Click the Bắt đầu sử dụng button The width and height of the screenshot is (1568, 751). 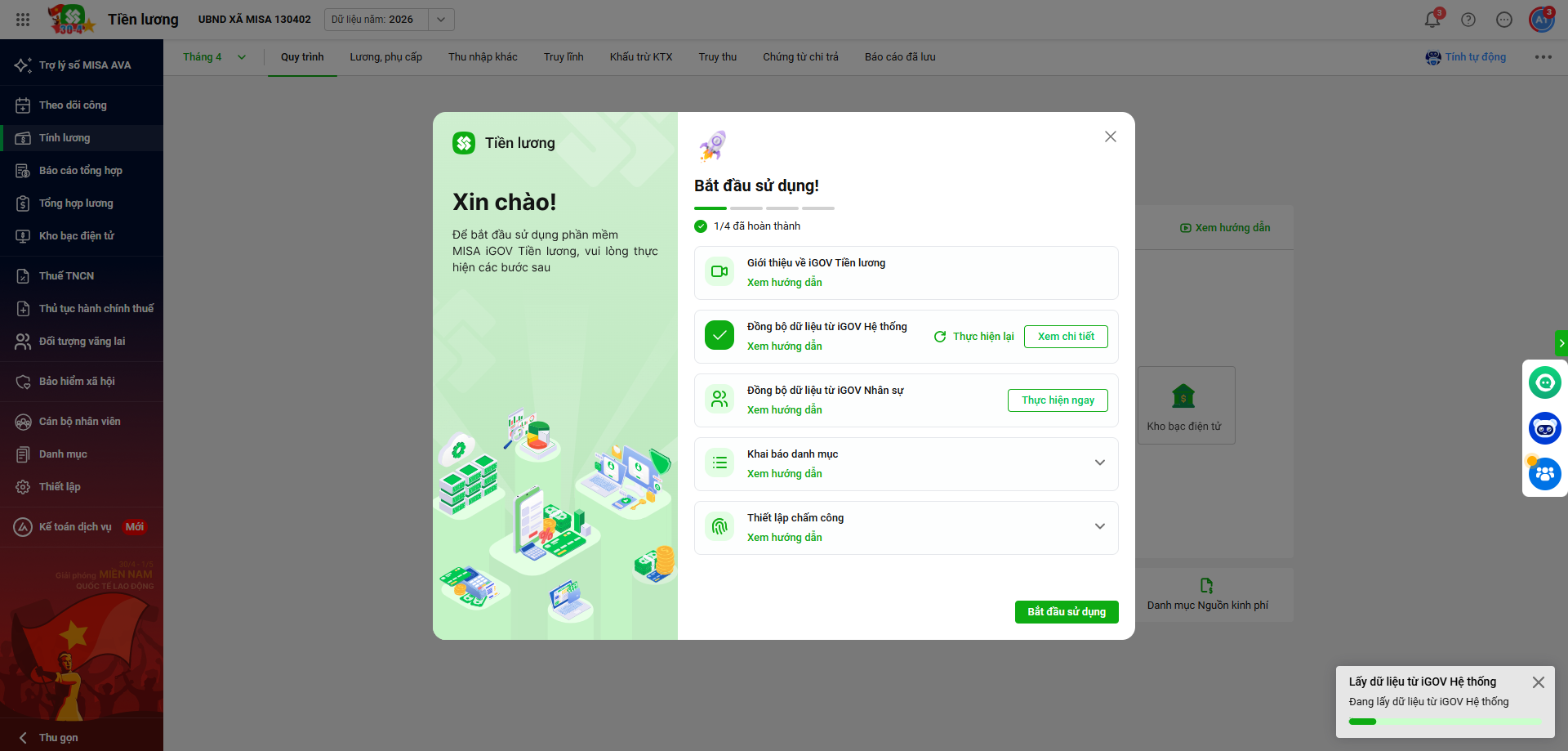click(x=1067, y=612)
